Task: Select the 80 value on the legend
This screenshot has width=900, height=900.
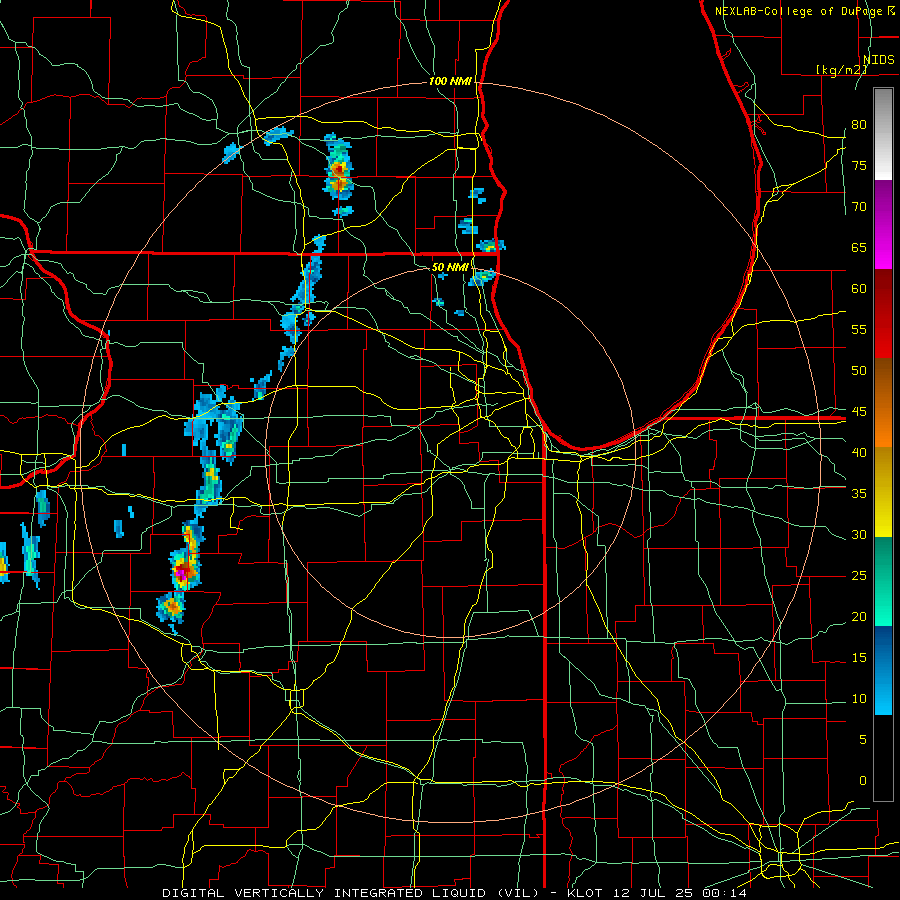Action: [859, 125]
